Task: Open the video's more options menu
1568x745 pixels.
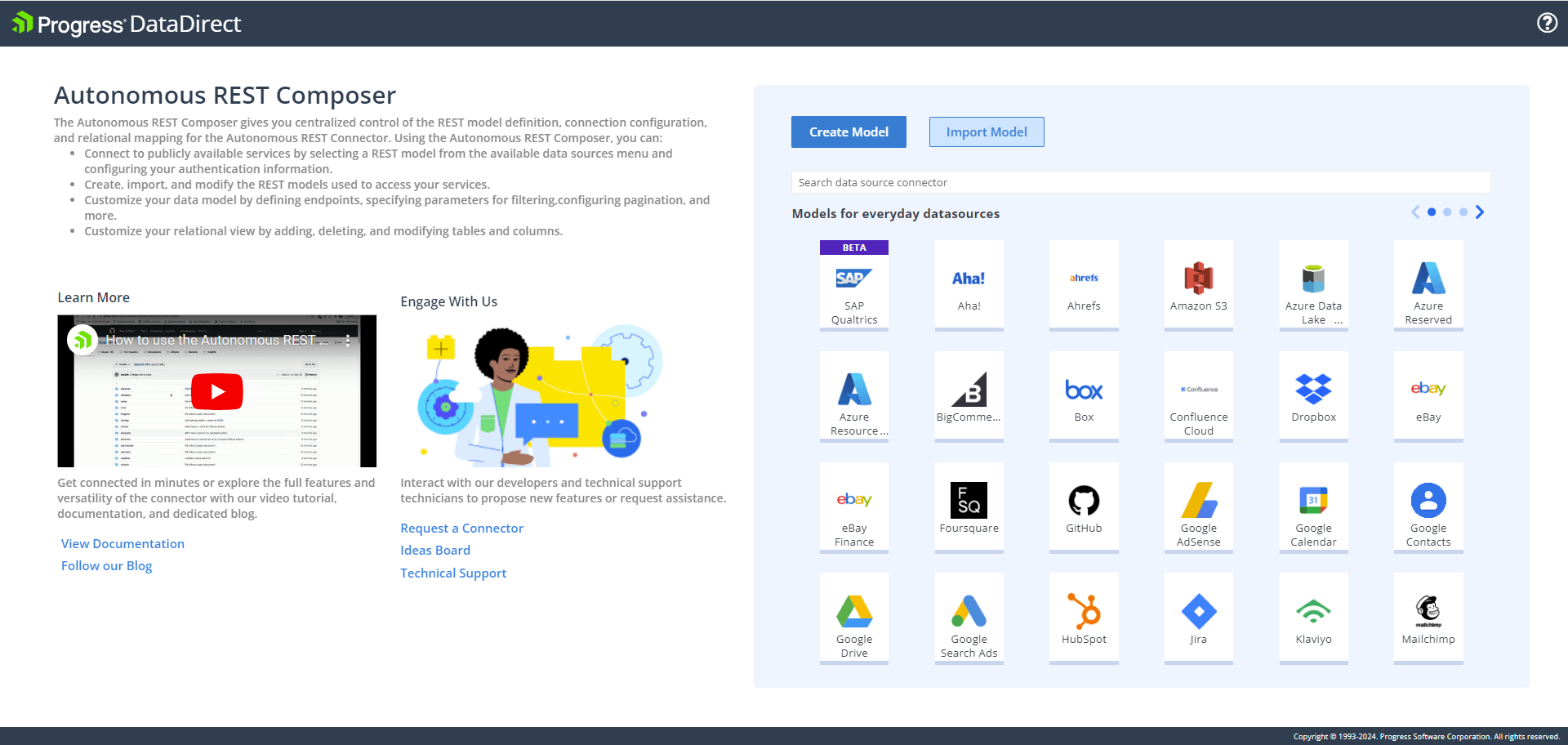Action: click(x=348, y=341)
